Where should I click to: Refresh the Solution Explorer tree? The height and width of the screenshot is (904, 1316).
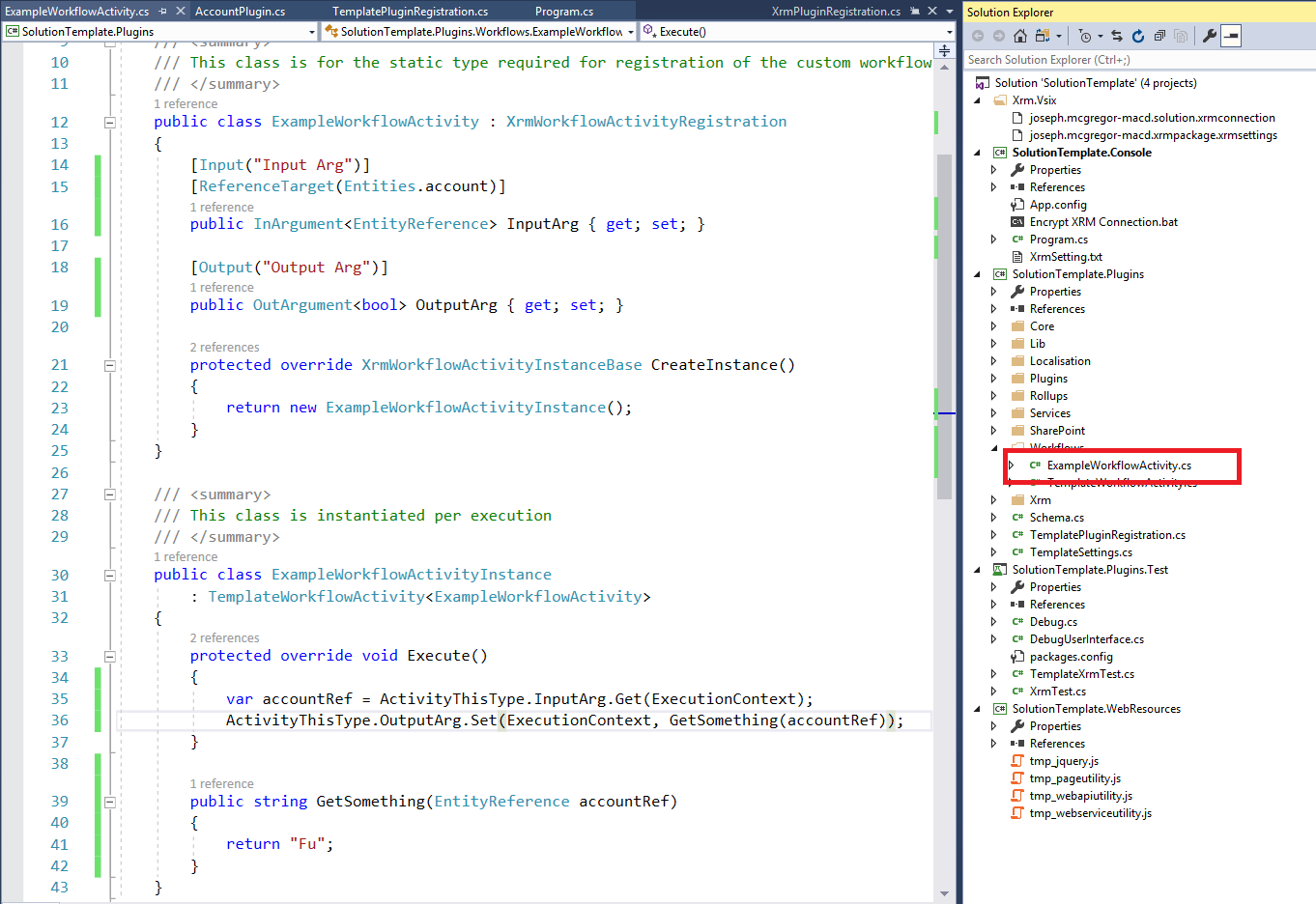coord(1138,36)
